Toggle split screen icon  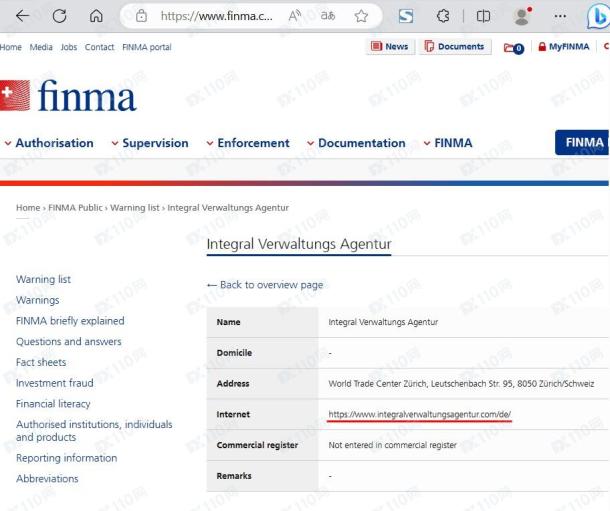[483, 16]
